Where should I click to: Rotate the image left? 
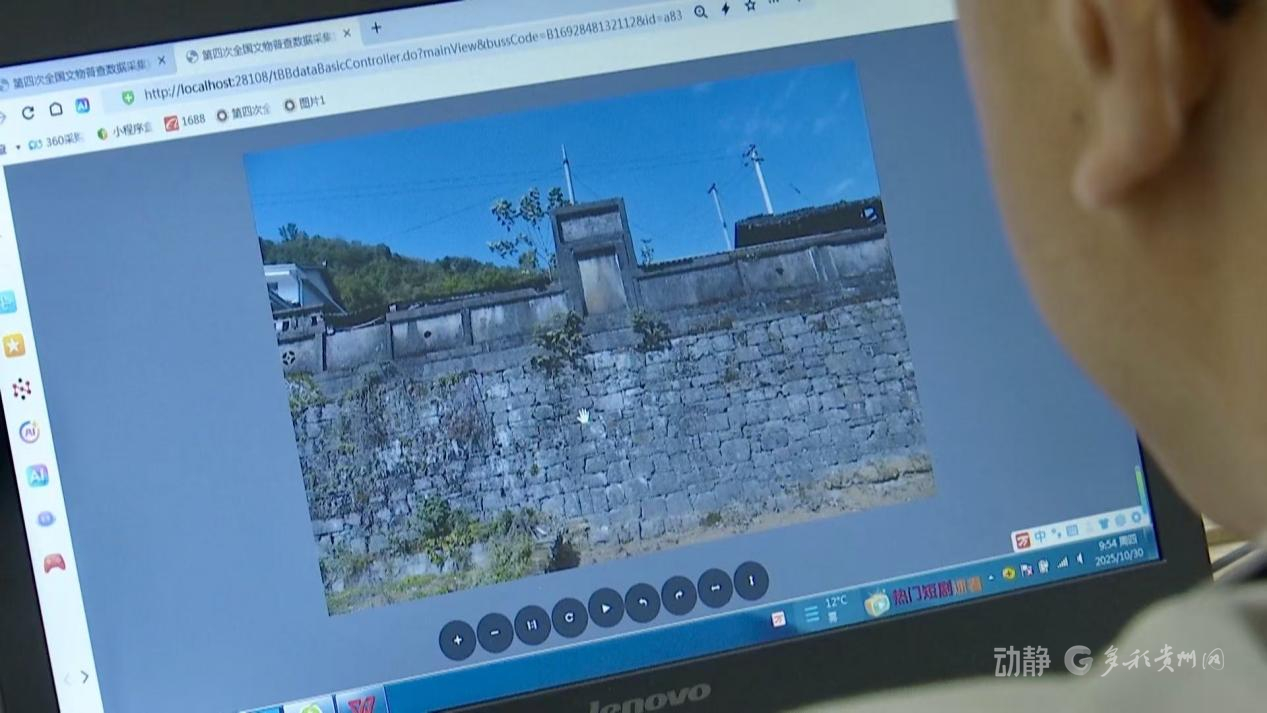642,602
